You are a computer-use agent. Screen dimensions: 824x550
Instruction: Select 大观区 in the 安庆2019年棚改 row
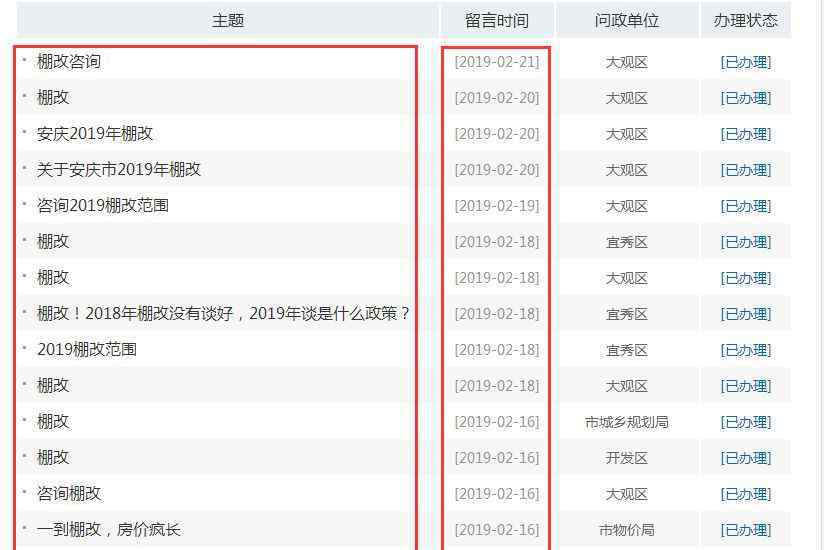click(626, 134)
